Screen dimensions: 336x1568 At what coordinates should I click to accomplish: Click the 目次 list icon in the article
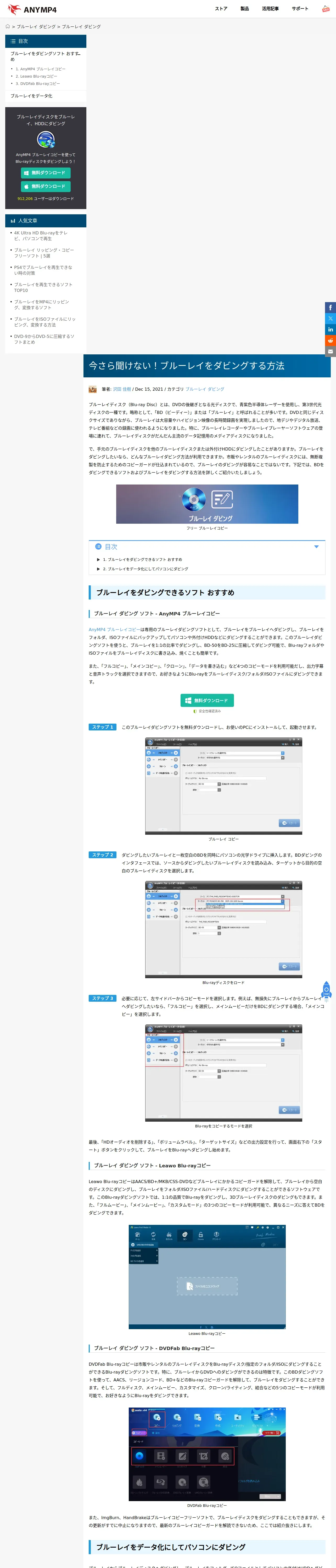pos(98,547)
